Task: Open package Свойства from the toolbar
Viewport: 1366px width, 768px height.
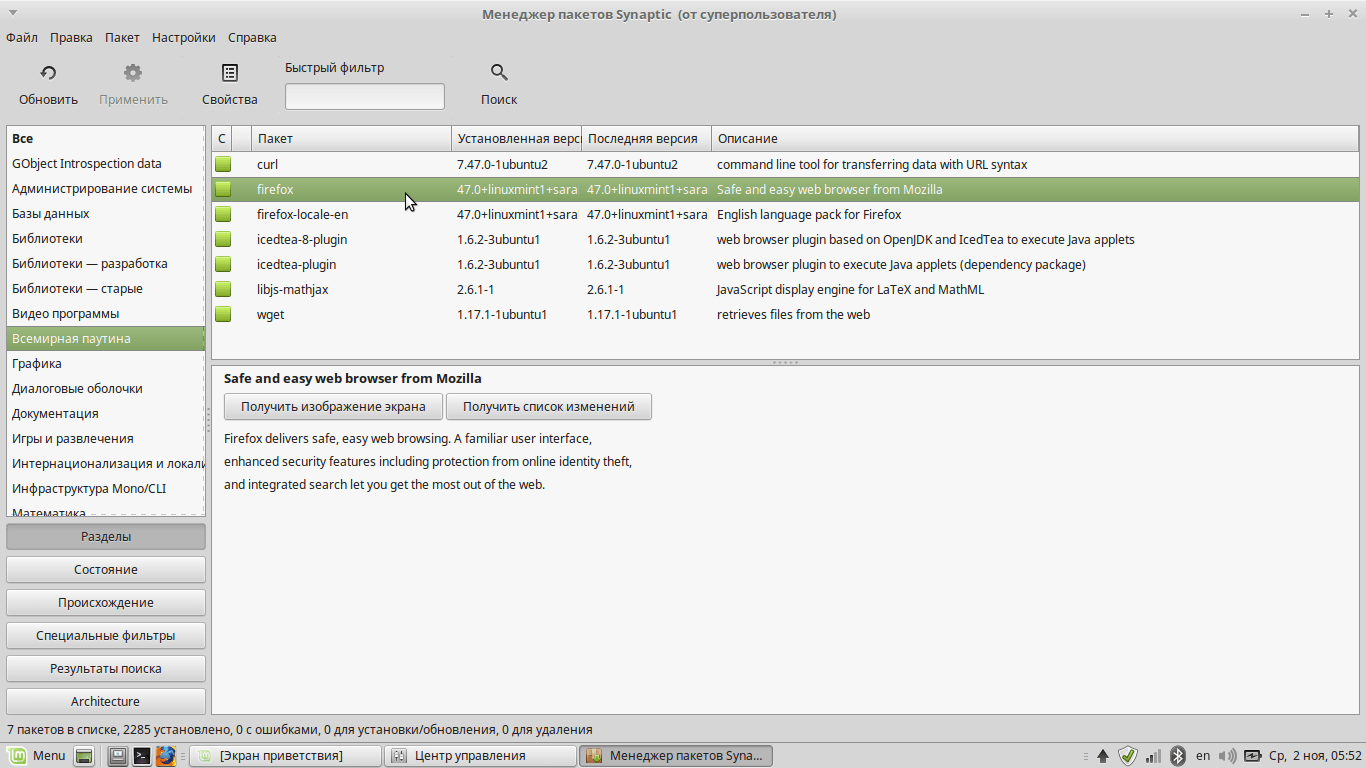Action: pos(230,73)
